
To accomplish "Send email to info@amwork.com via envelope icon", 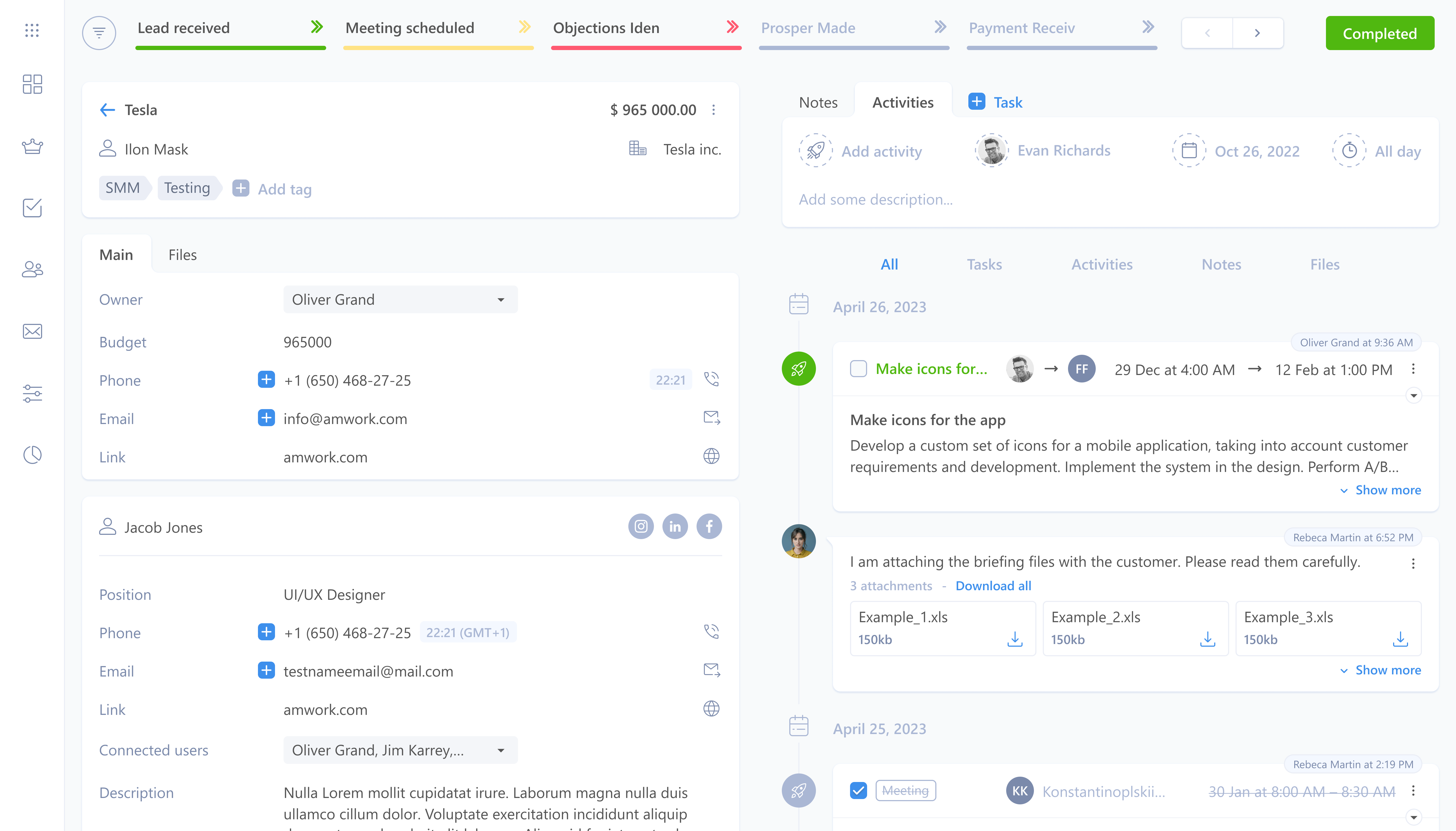I will (x=711, y=418).
